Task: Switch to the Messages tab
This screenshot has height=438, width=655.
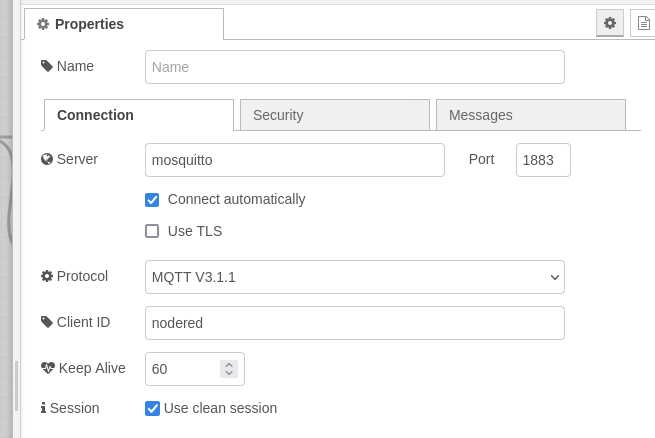Action: pyautogui.click(x=531, y=115)
